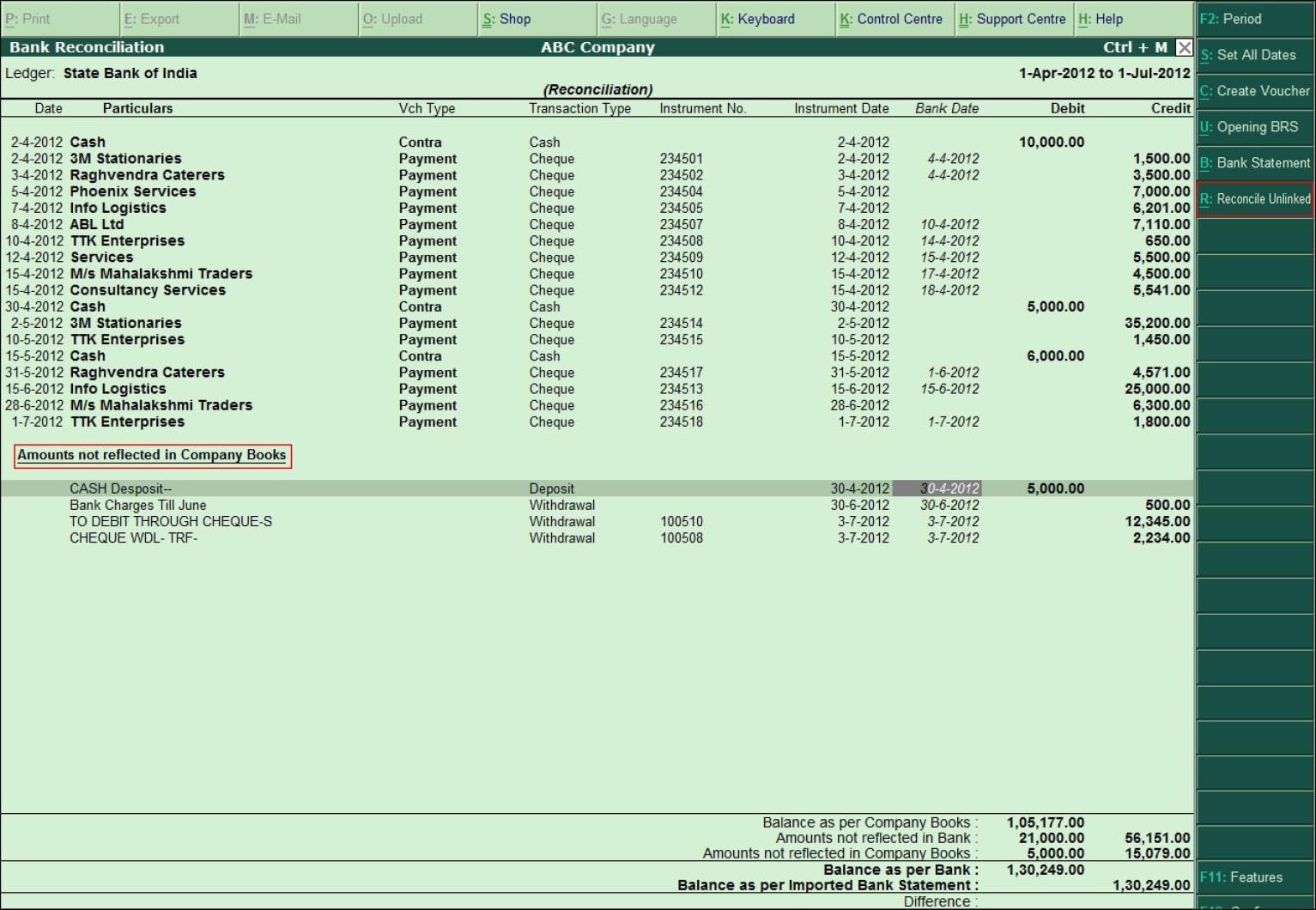Click the Raghvendra Caterers entry dated 31-5-2012

tap(597, 373)
